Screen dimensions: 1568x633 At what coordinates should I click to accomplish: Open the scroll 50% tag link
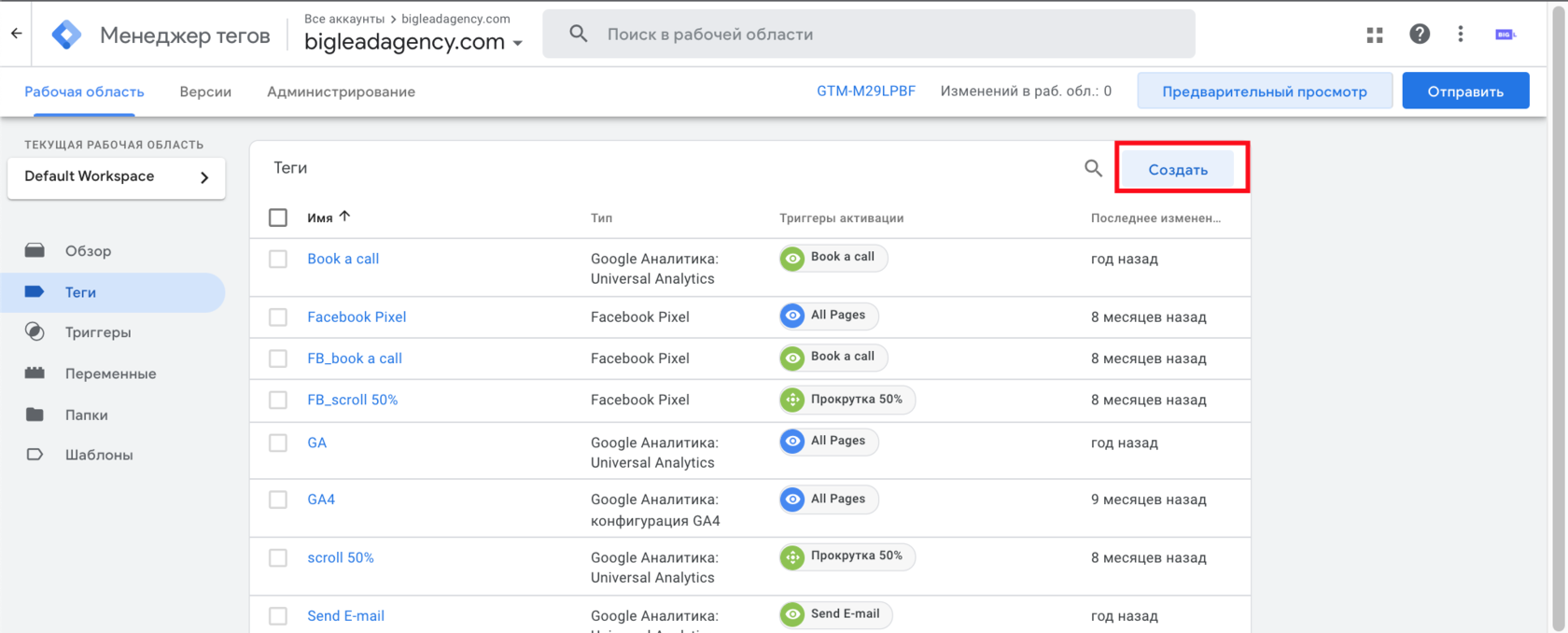click(341, 557)
